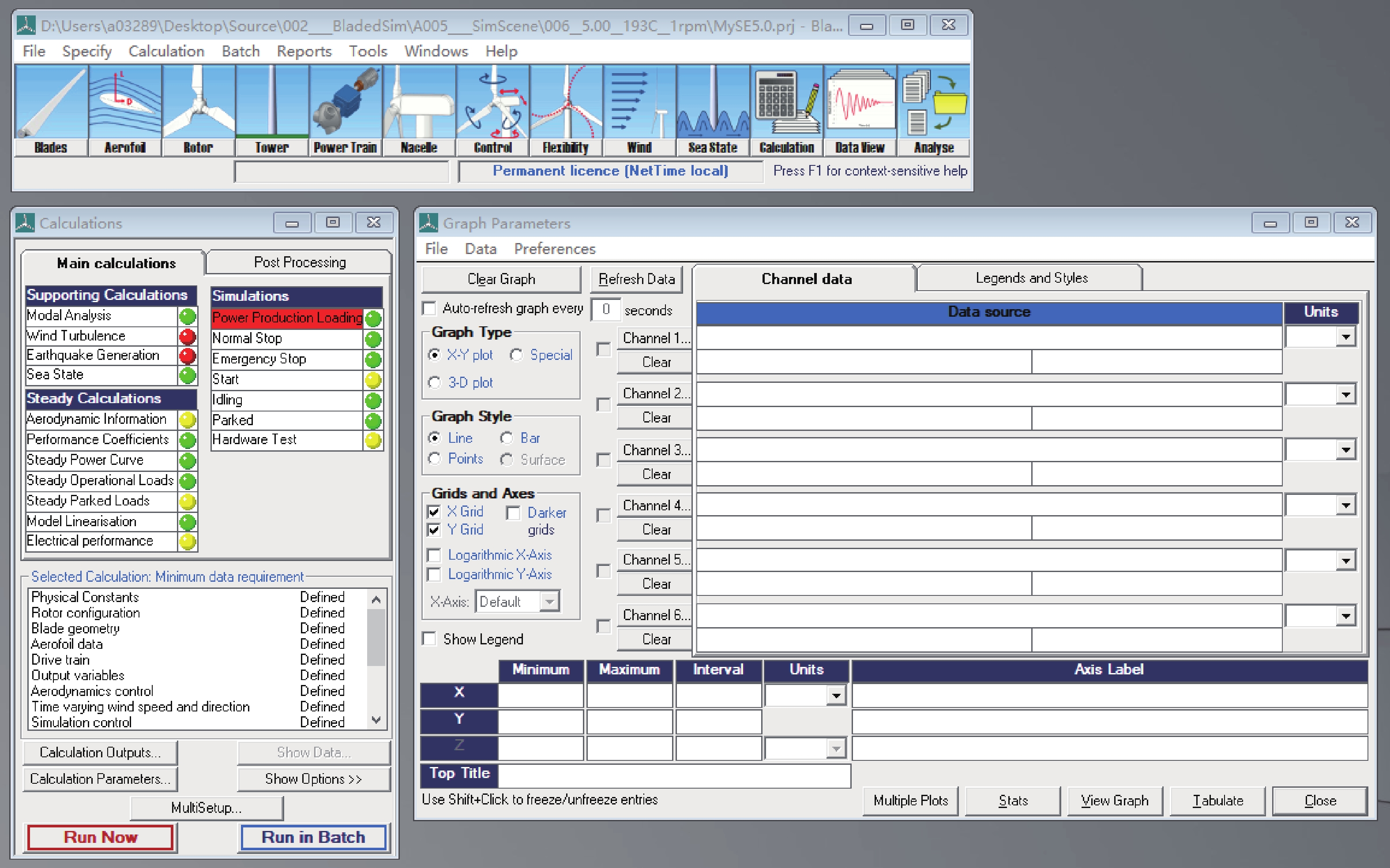The width and height of the screenshot is (1390, 868).
Task: Select the Special graph type option
Action: coord(516,355)
